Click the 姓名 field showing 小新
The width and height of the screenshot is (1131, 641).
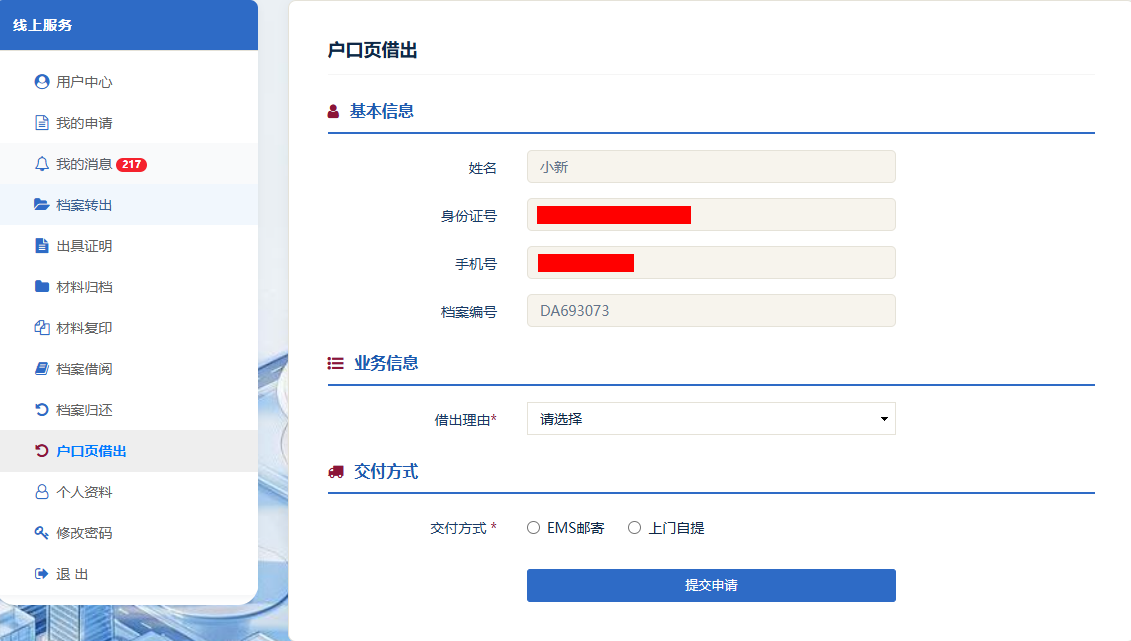coord(711,167)
